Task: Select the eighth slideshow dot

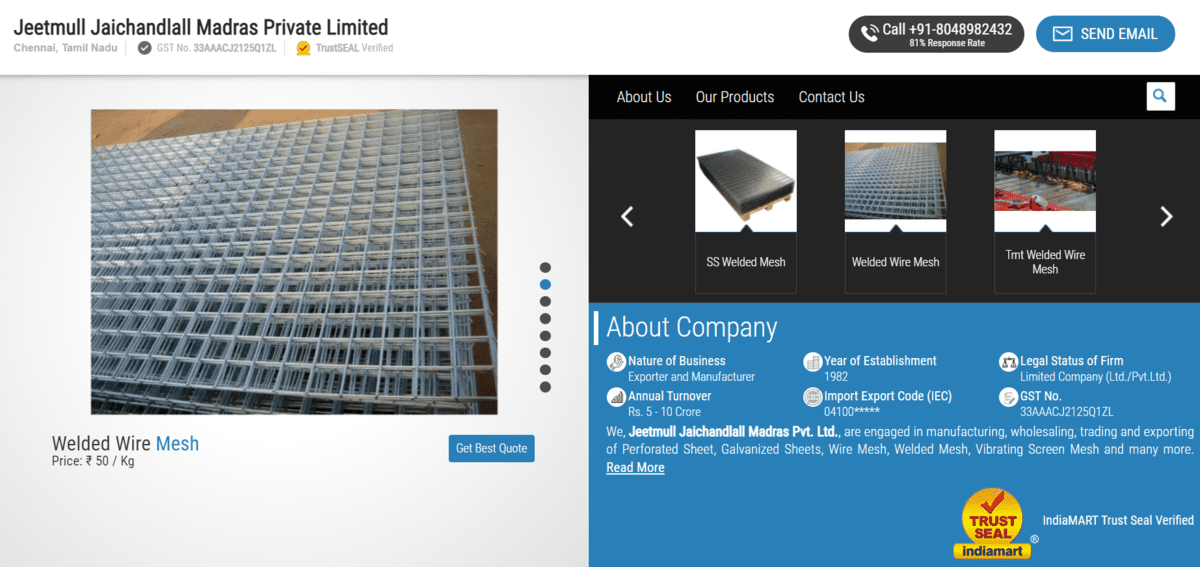Action: pyautogui.click(x=545, y=386)
